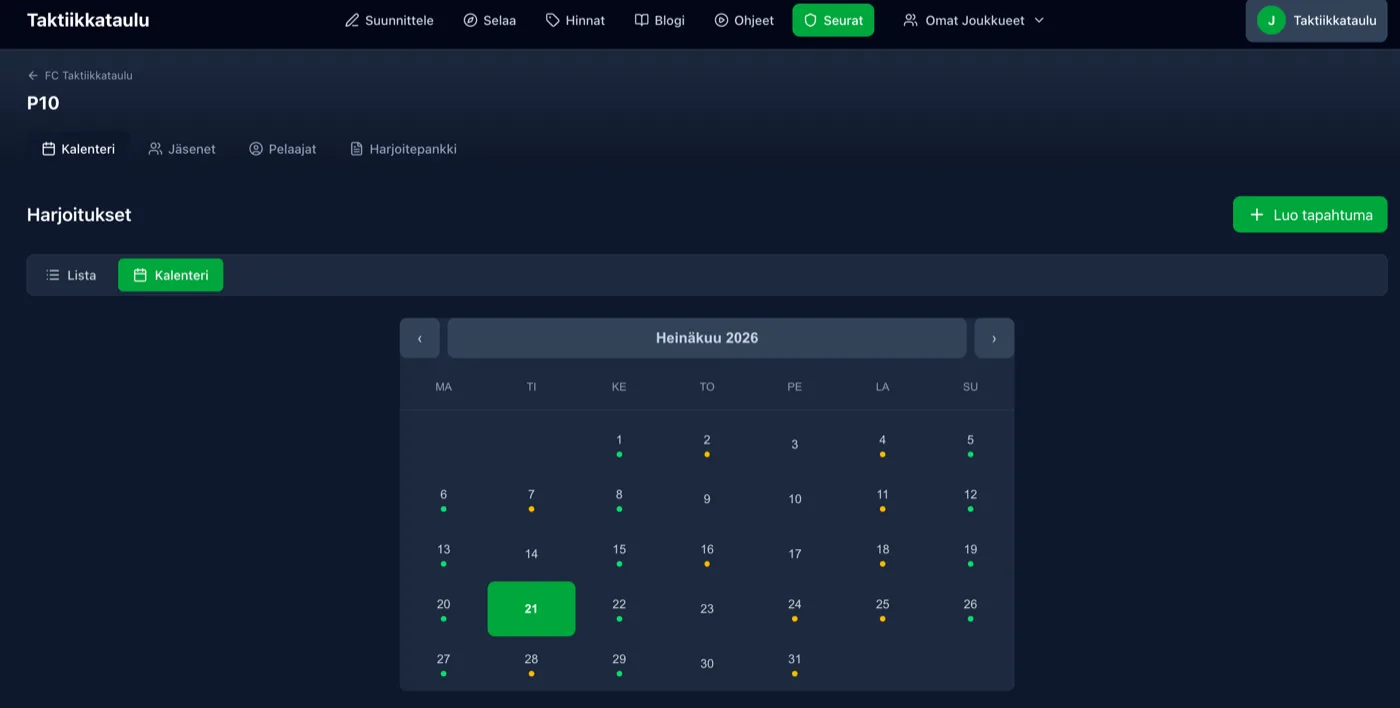Switch to the Pelaajat tab
The image size is (1400, 708).
(283, 149)
